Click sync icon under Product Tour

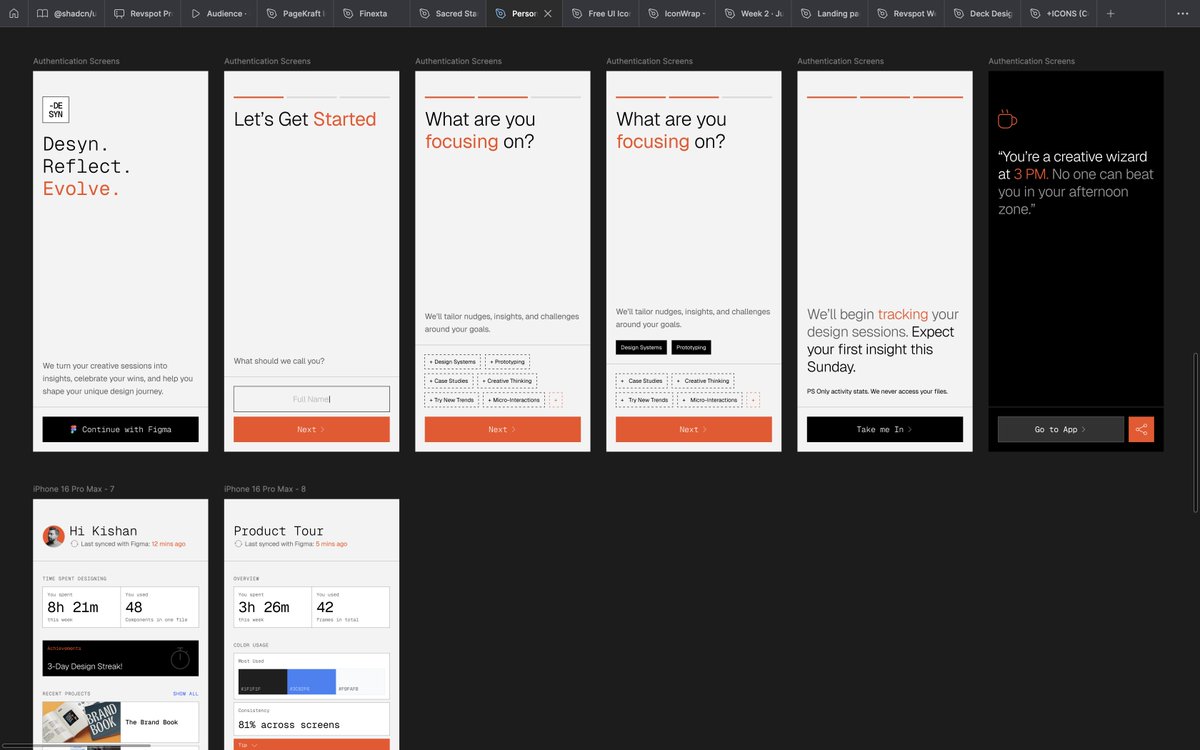coord(238,544)
